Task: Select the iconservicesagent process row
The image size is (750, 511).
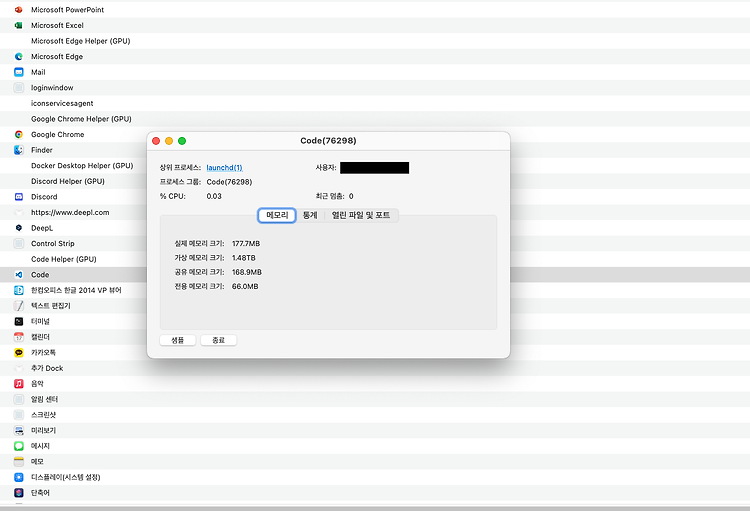Action: pos(375,103)
